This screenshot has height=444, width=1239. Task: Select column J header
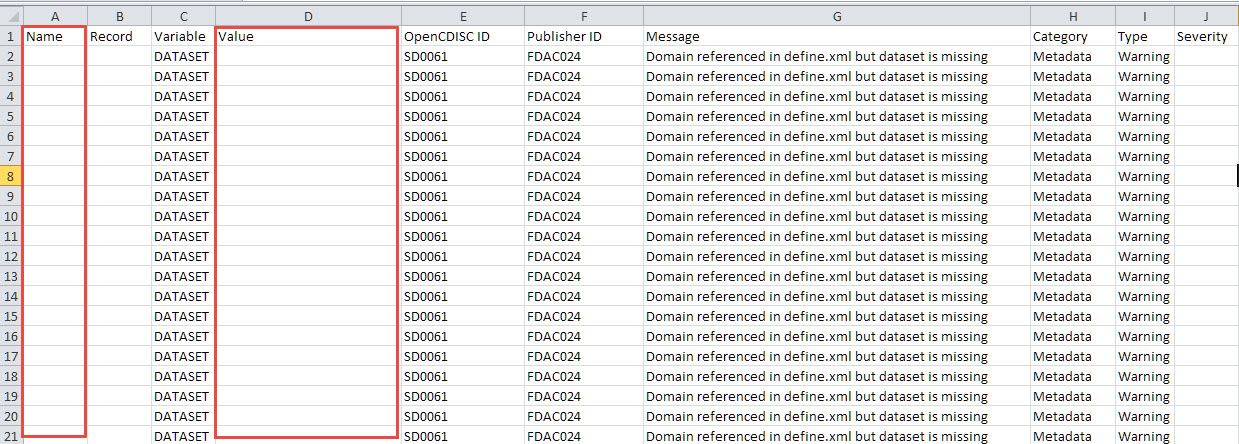point(1206,16)
